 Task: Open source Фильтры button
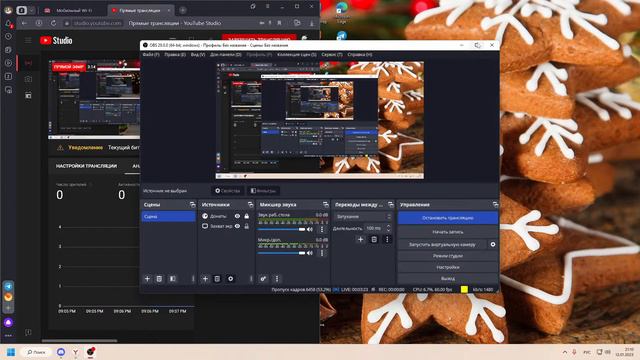click(263, 191)
